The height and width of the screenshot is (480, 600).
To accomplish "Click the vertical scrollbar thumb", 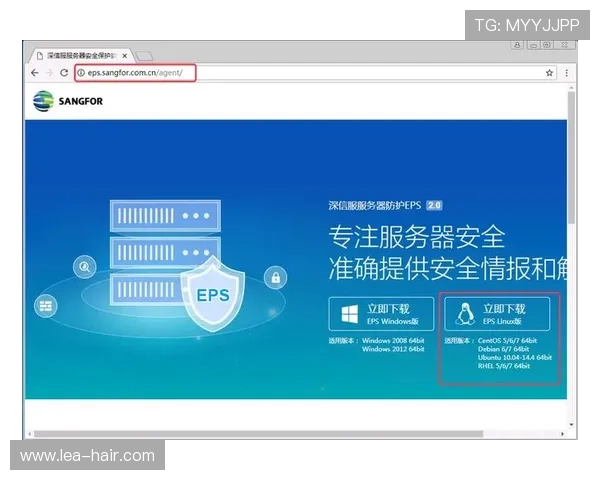I will (x=571, y=158).
